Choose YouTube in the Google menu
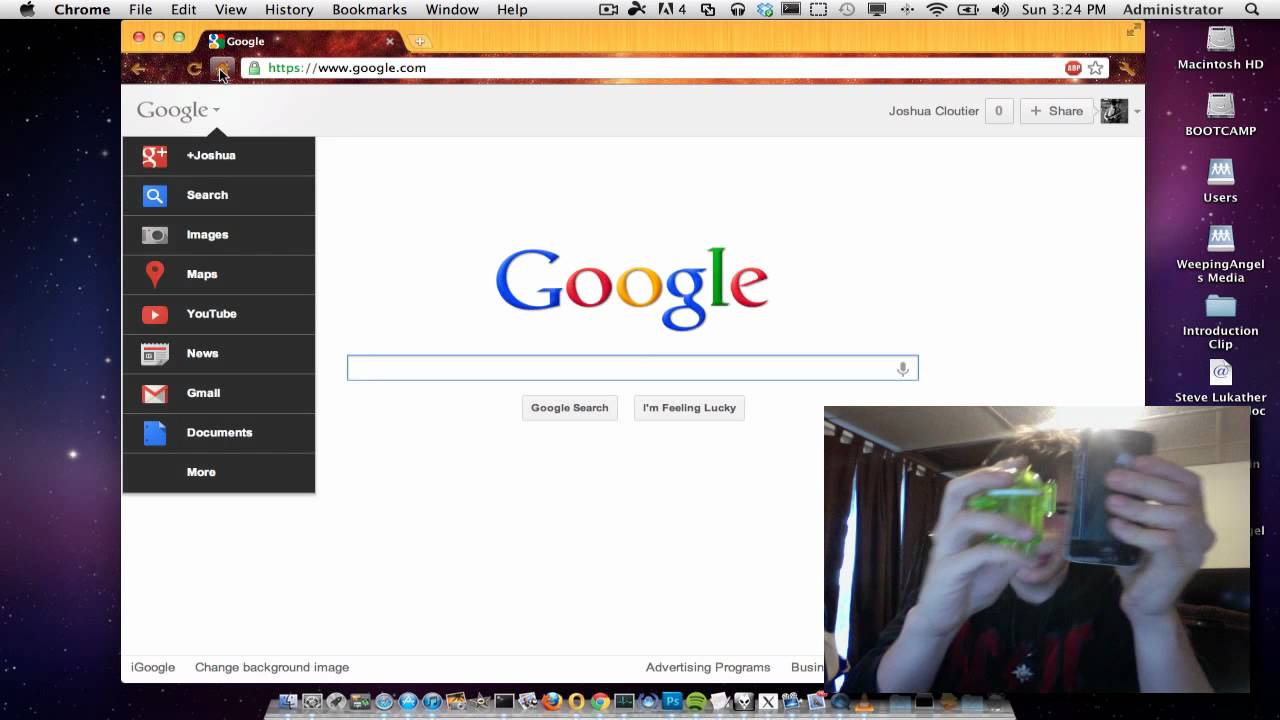Image resolution: width=1280 pixels, height=720 pixels. click(x=218, y=314)
